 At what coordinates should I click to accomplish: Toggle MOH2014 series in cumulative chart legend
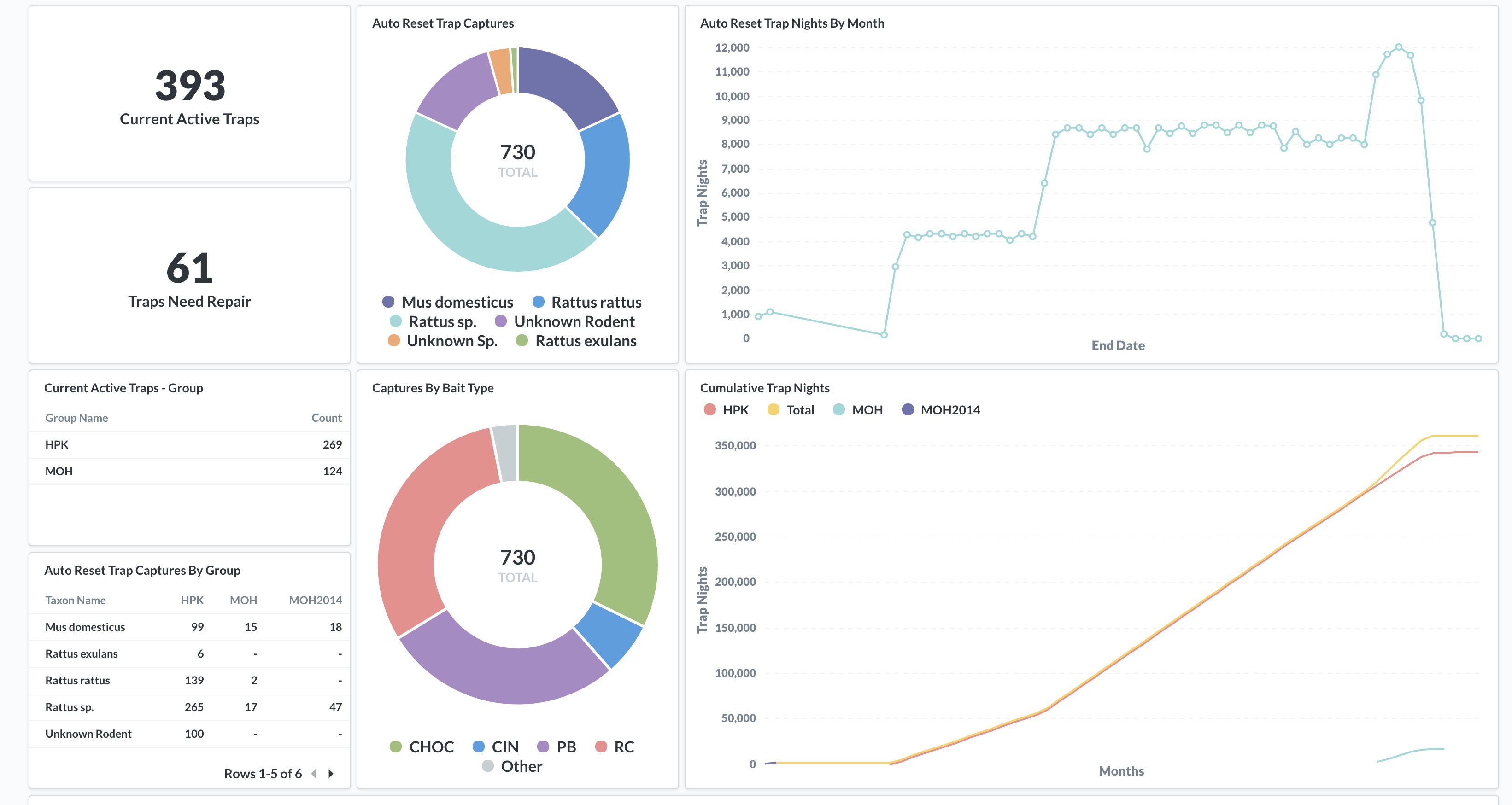tap(941, 410)
